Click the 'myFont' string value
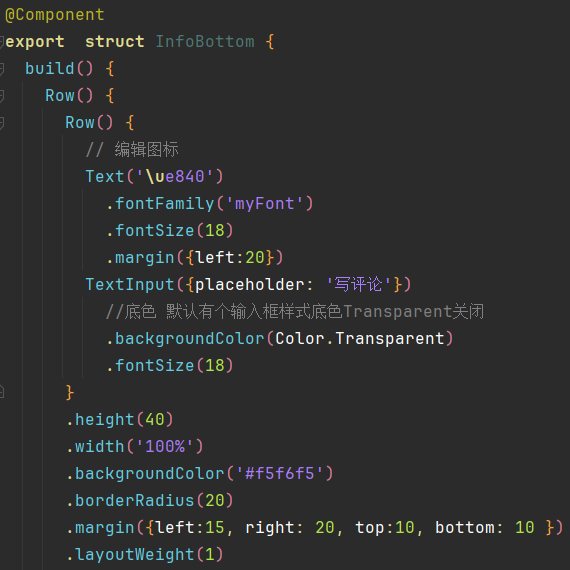This screenshot has width=570, height=570. (x=264, y=204)
